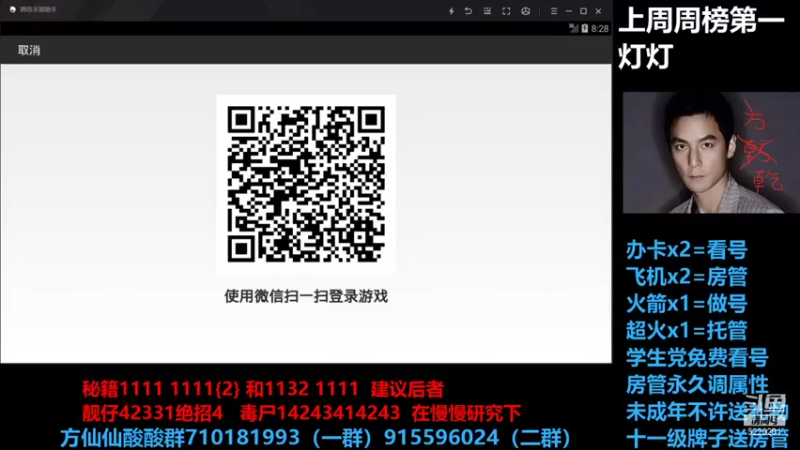The image size is (800, 450).
Task: Click the group number 710181993
Action: (x=243, y=438)
